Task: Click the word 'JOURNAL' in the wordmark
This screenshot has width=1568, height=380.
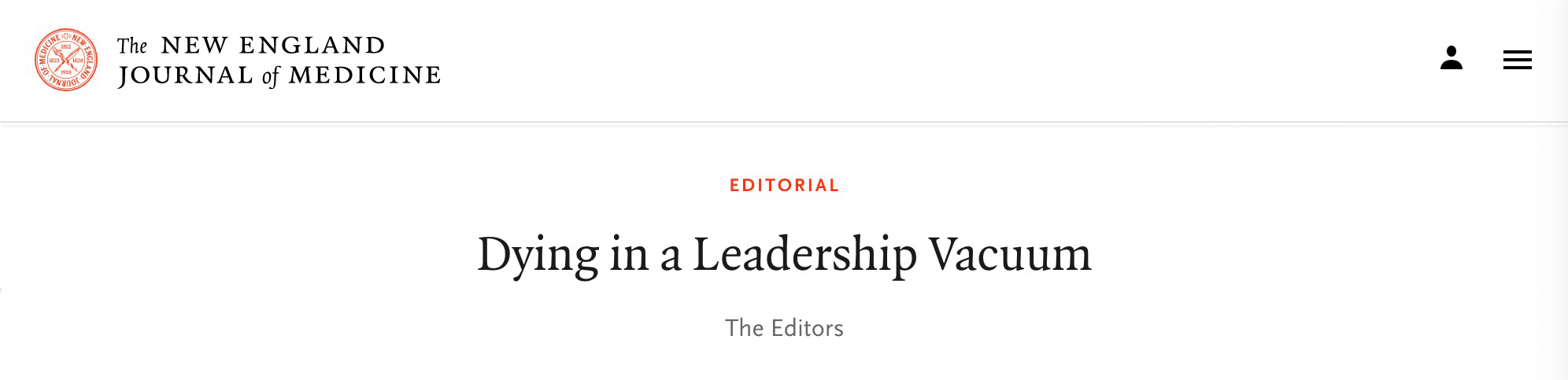Action: click(x=186, y=76)
